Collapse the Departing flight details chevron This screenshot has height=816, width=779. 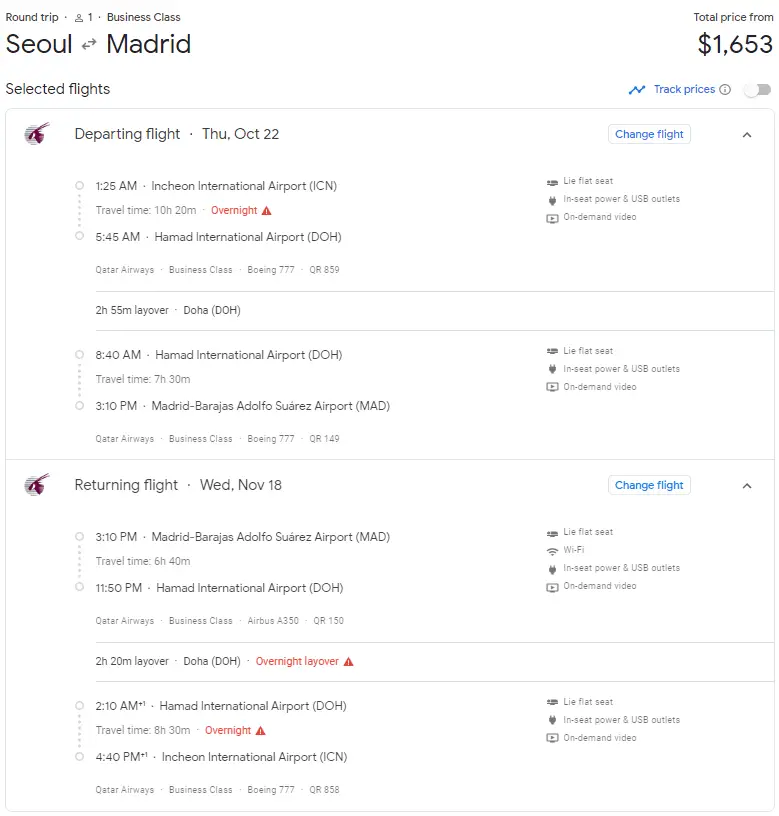point(746,135)
